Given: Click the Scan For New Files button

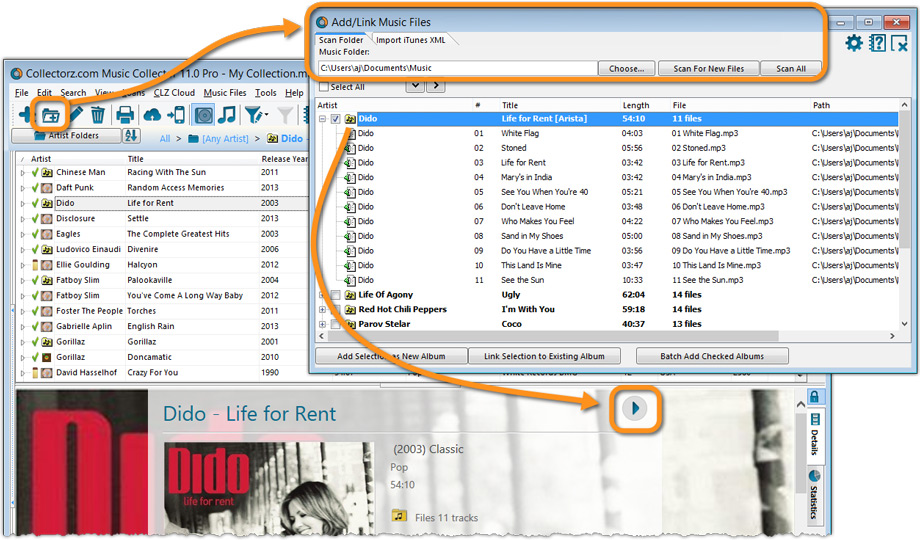Looking at the screenshot, I should [708, 69].
